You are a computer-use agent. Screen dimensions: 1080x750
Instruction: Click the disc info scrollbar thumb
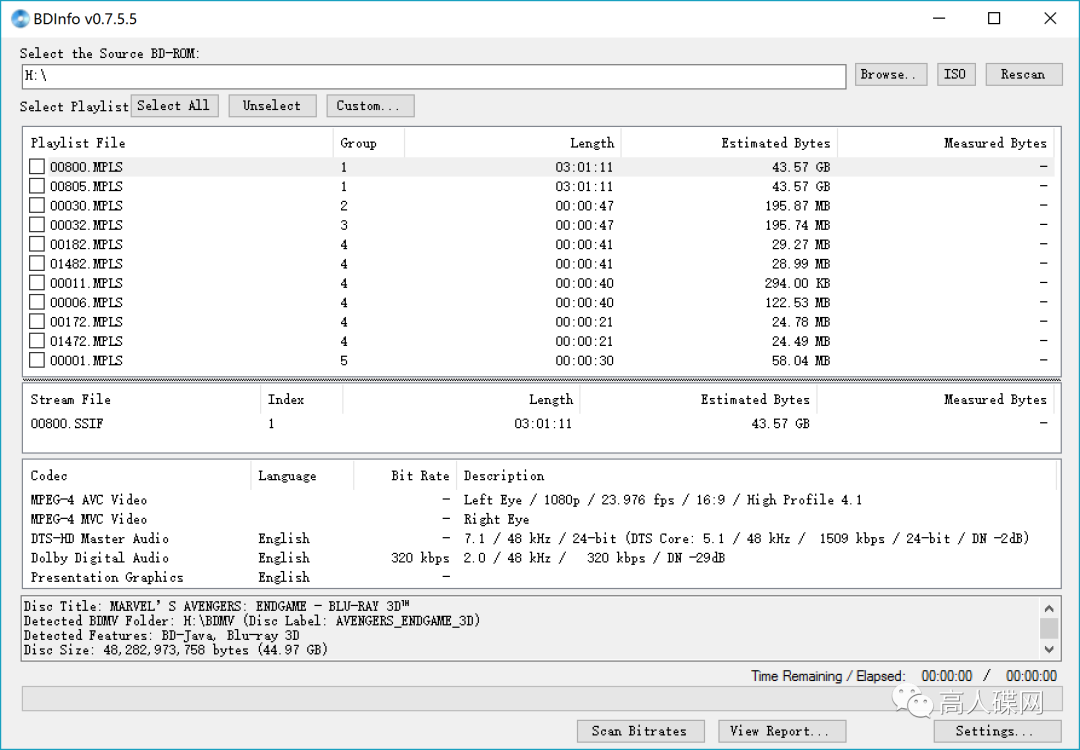coord(1049,627)
